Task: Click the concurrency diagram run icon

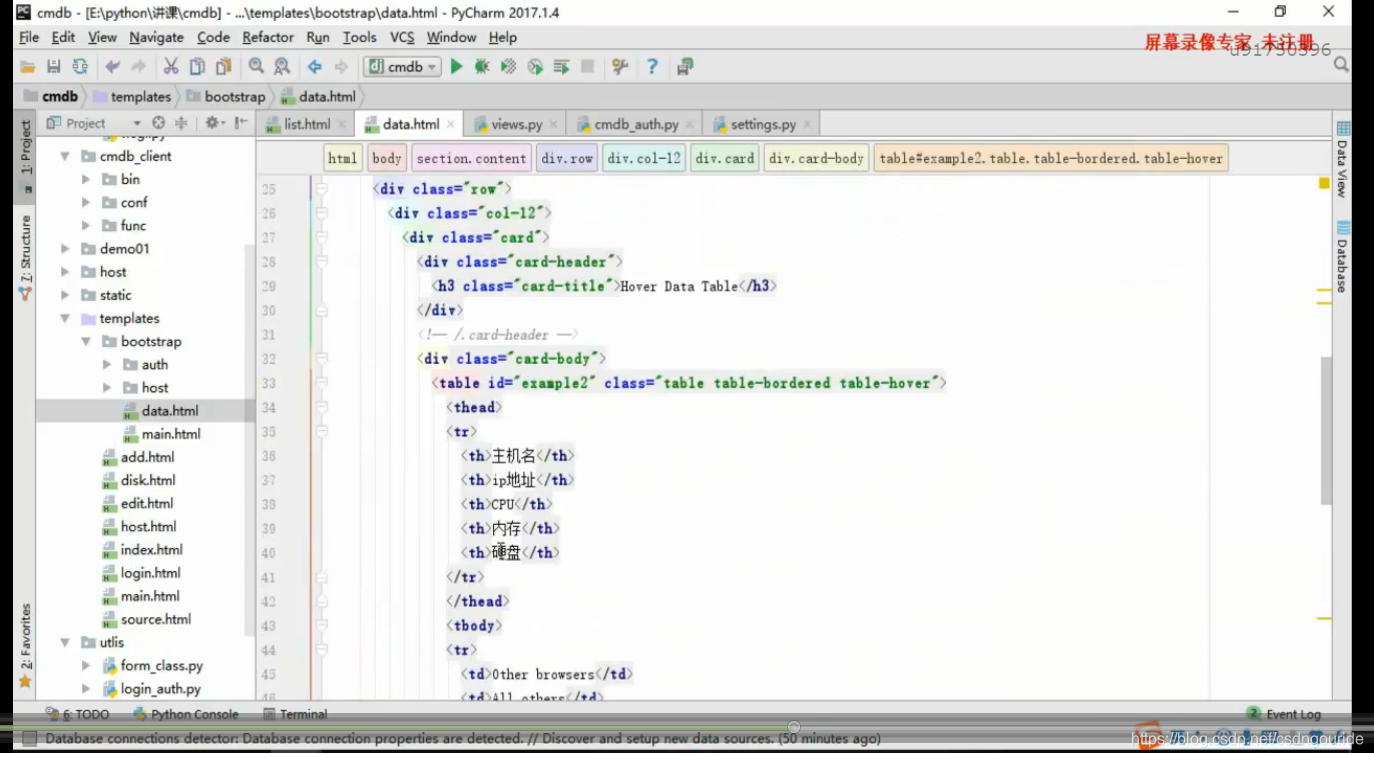Action: click(561, 66)
